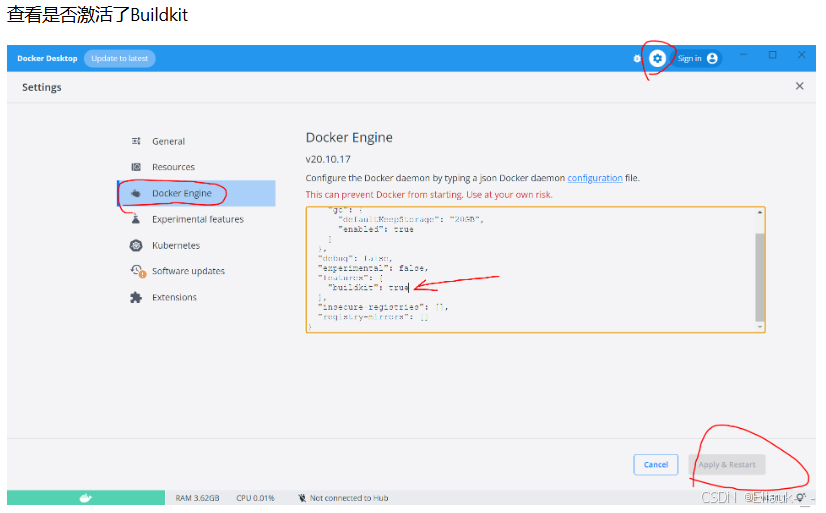The image size is (826, 513).
Task: Click the Software updates clock icon
Action: (137, 271)
